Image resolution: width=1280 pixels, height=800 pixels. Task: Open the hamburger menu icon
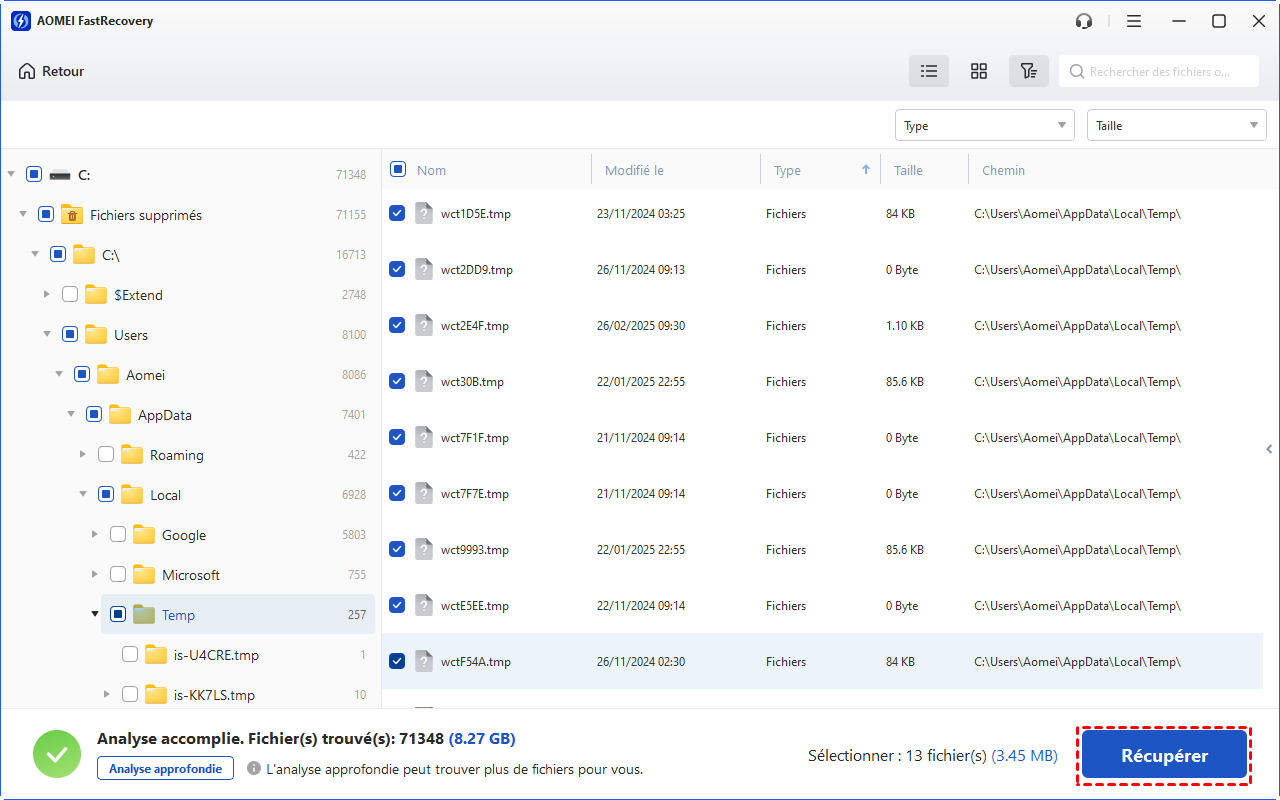[1134, 21]
